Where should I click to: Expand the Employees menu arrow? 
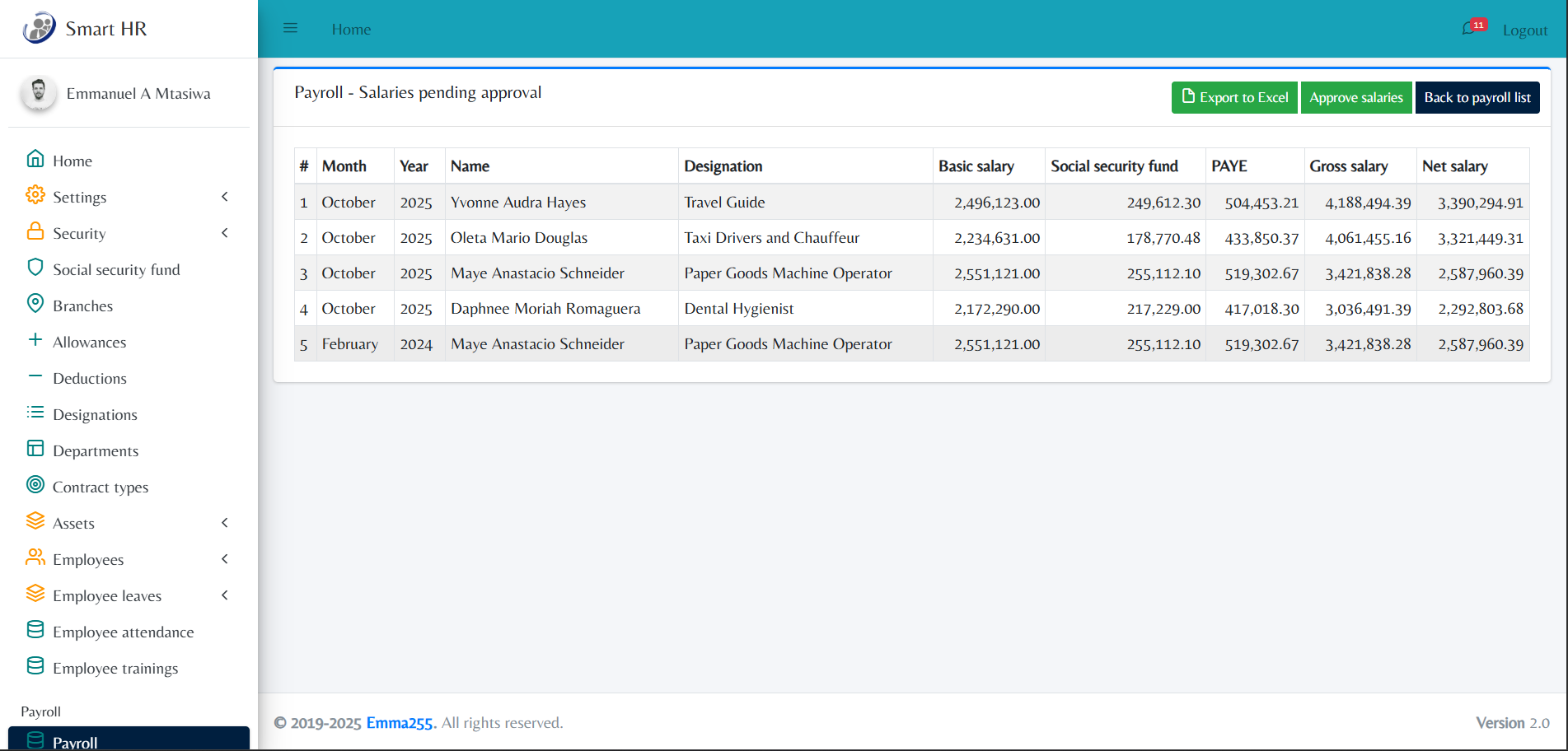(x=225, y=559)
